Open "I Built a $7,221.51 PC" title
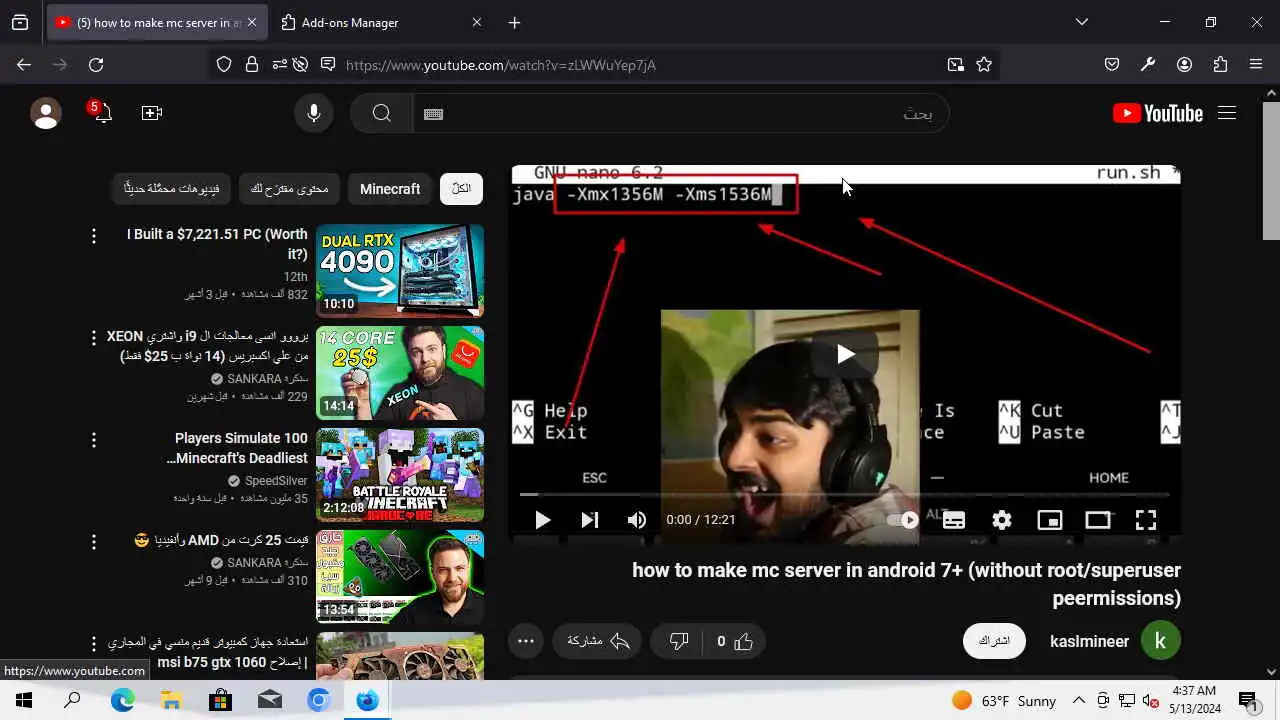This screenshot has width=1280, height=720. click(x=217, y=244)
